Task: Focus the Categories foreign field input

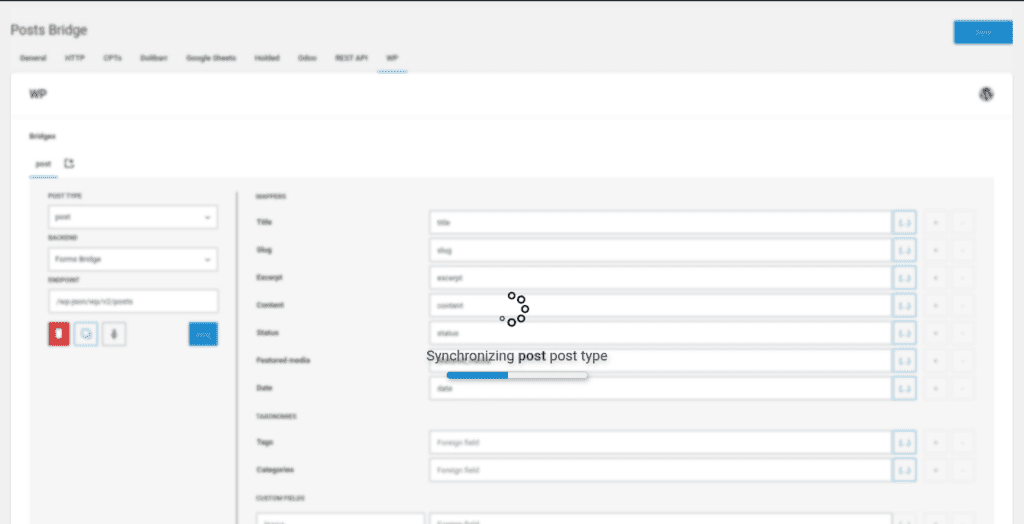Action: (x=660, y=470)
